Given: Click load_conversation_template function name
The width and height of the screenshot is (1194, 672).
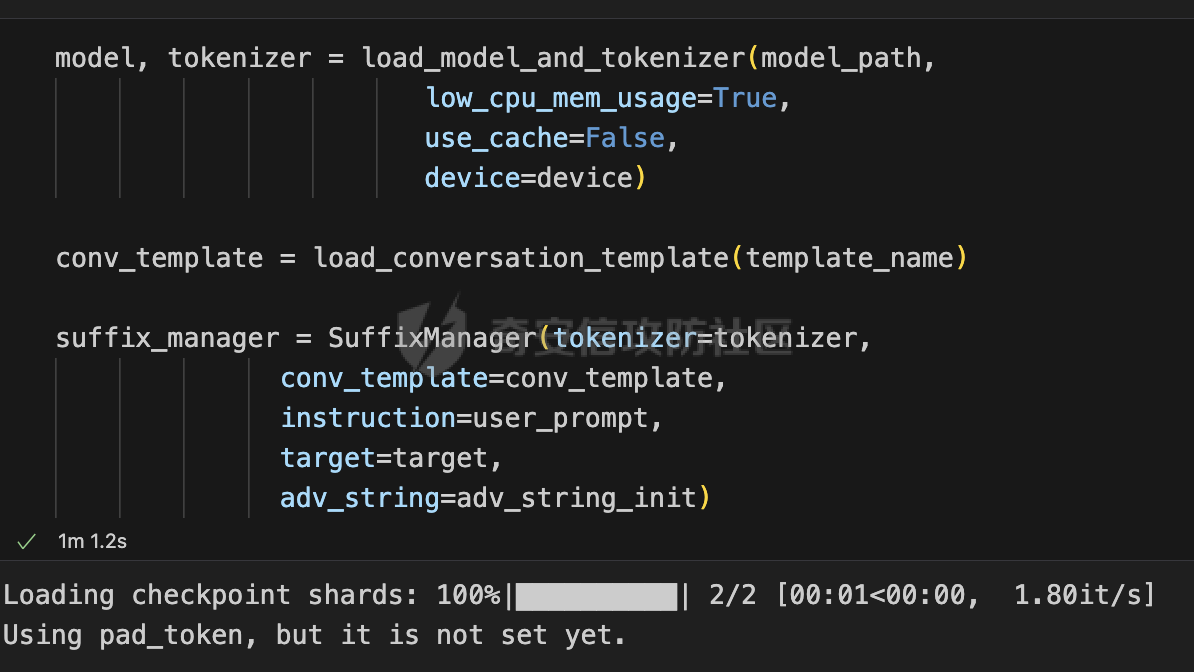Looking at the screenshot, I should click(x=522, y=258).
